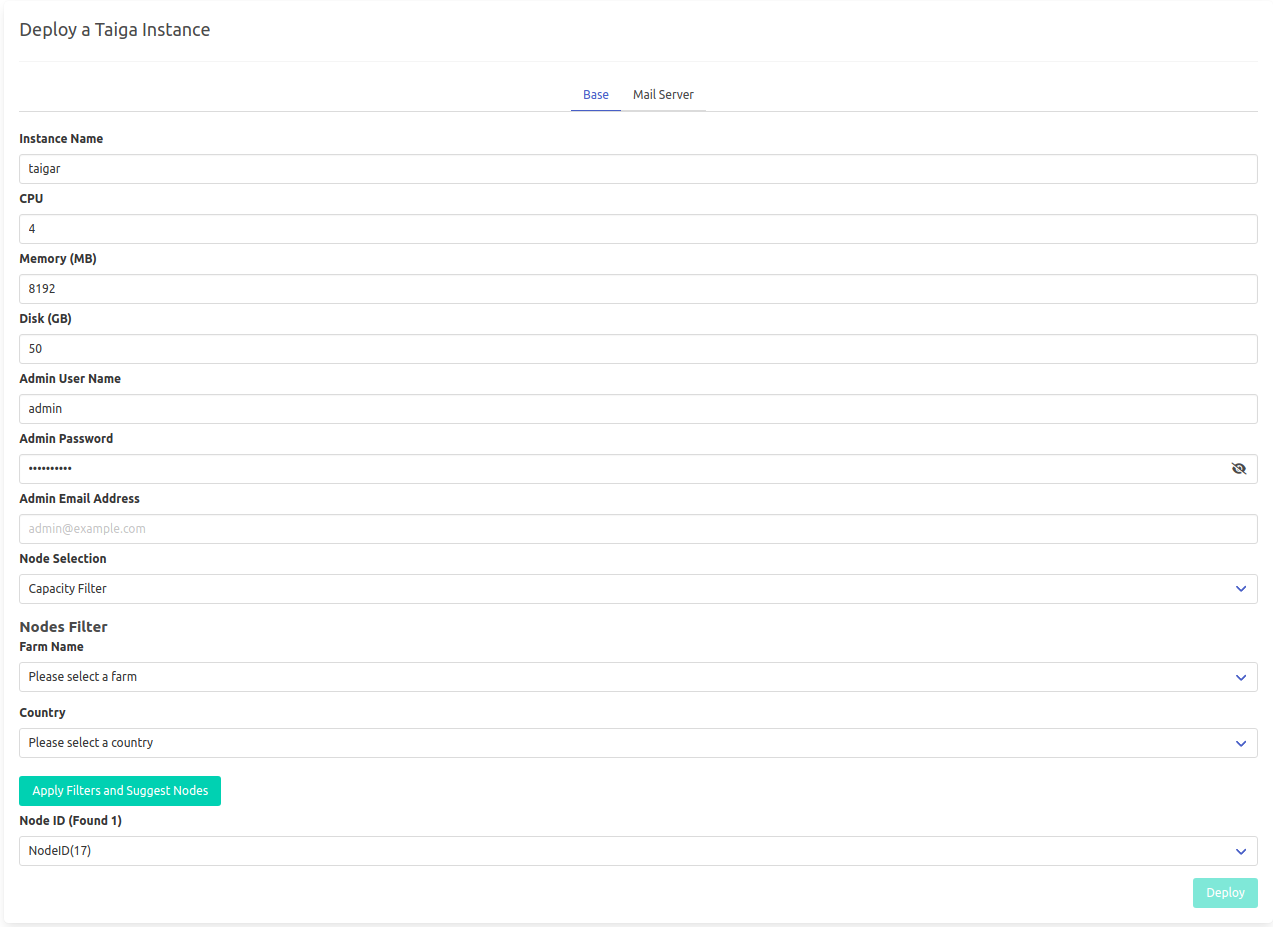Screen dimensions: 1273x927
Task: Click into the CPU input field
Action: click(x=638, y=229)
